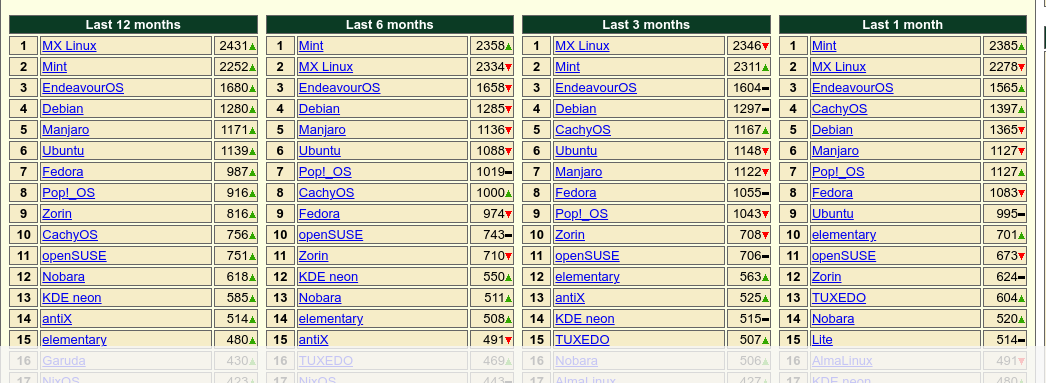This screenshot has width=1046, height=383.
Task: Open TUXEDO link in Last 1 month table
Action: coord(839,298)
